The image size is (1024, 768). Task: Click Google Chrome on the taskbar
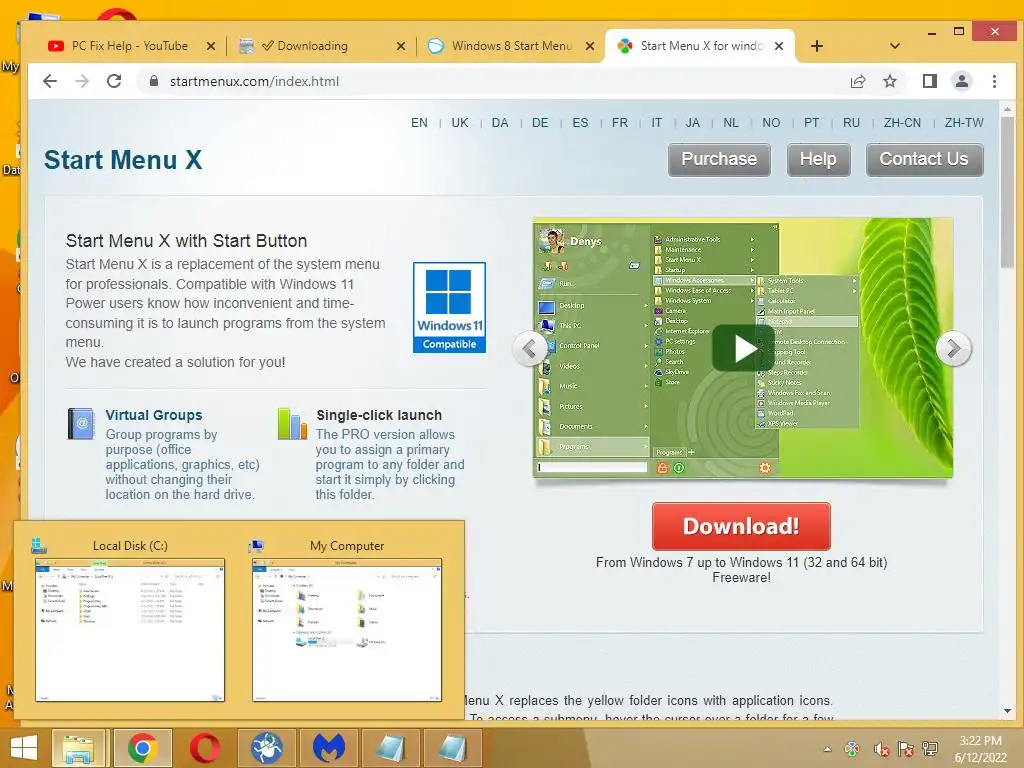click(142, 748)
